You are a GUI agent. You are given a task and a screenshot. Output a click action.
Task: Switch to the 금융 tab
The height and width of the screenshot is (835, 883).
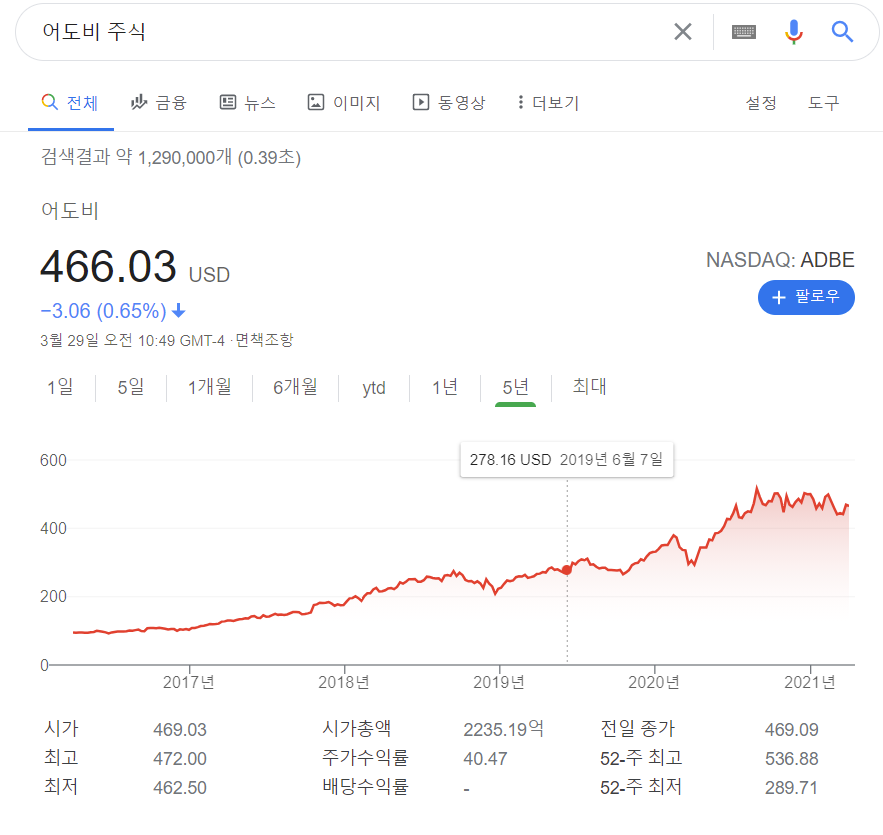158,102
